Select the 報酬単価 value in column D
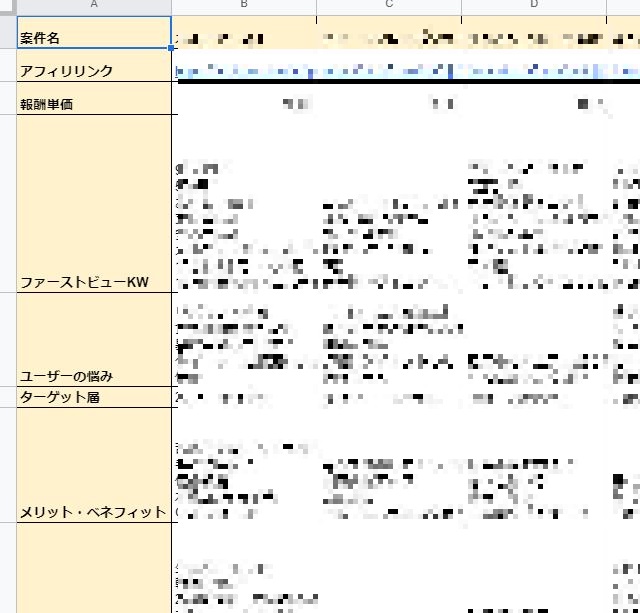 click(586, 103)
